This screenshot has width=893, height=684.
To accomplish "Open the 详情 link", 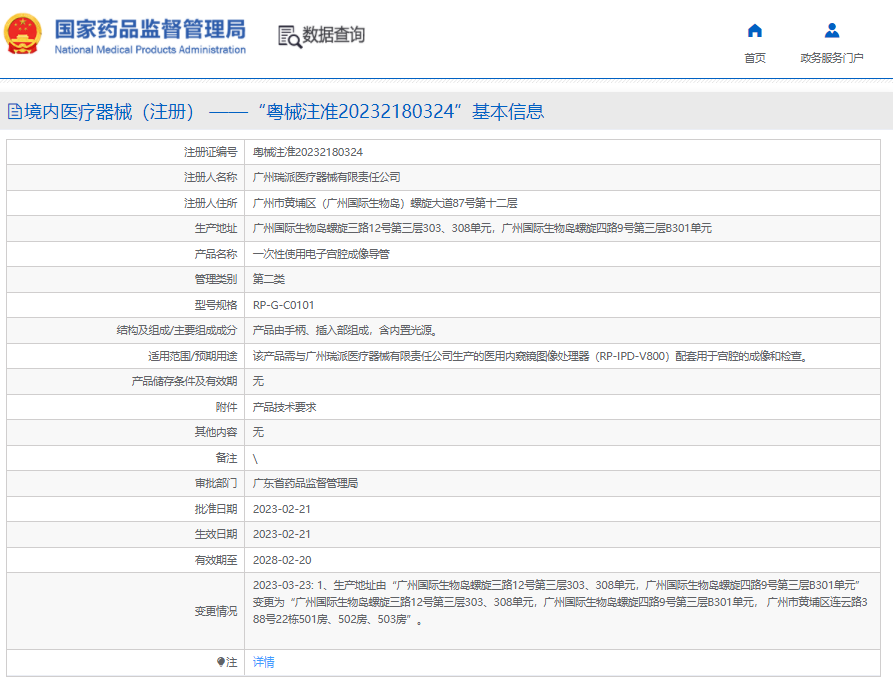I will (264, 662).
